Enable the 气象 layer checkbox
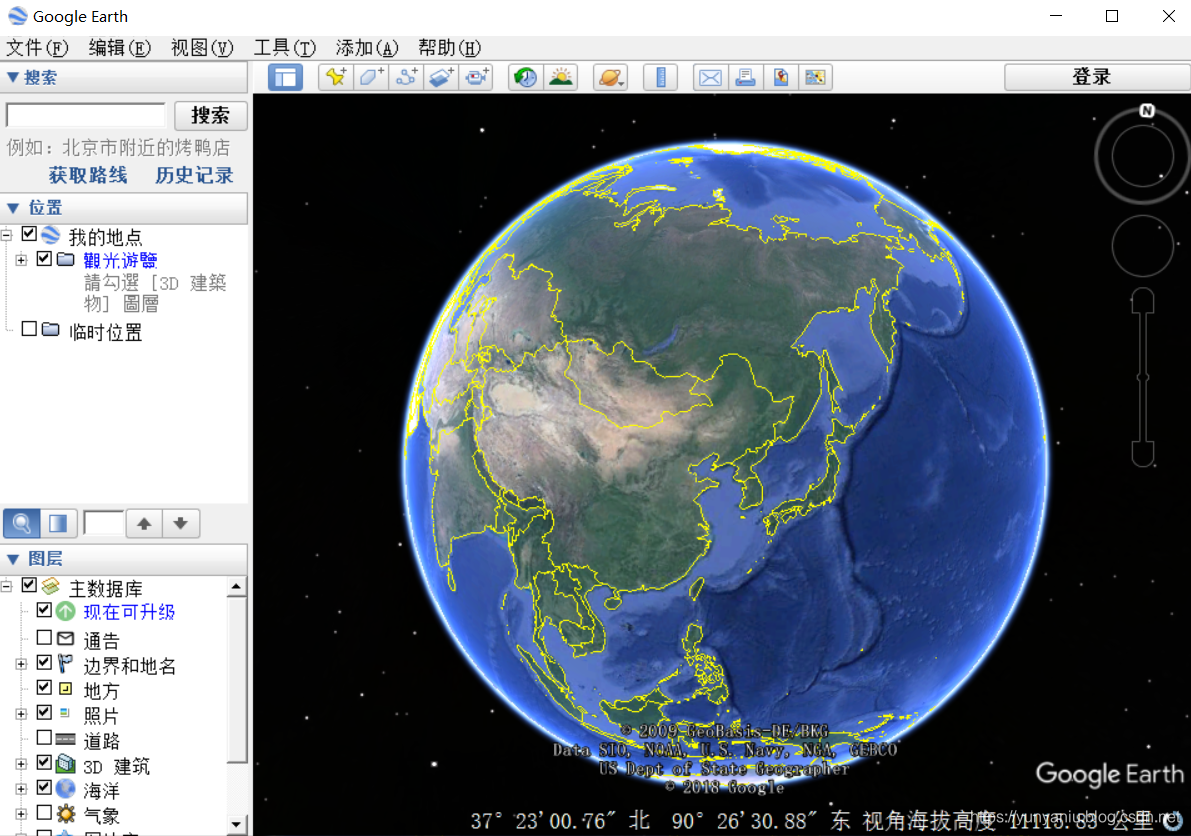 tap(44, 812)
